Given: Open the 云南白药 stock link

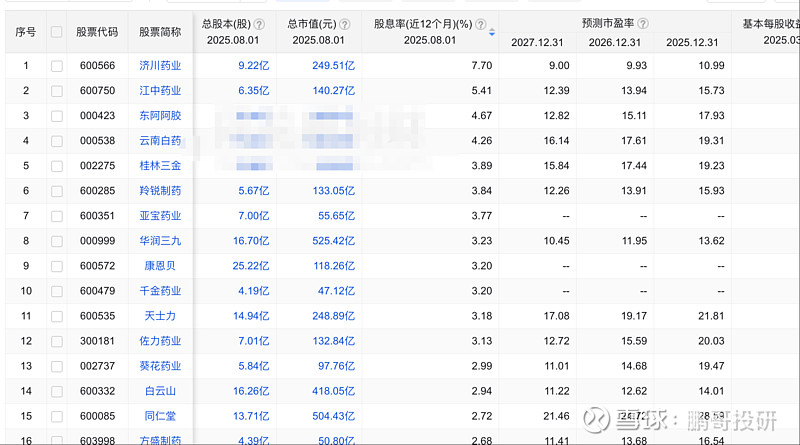Looking at the screenshot, I should point(160,140).
